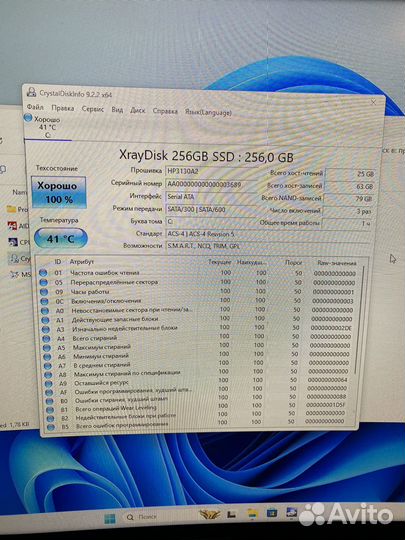Open the rightmost photo-like taskbar icon

(291, 512)
